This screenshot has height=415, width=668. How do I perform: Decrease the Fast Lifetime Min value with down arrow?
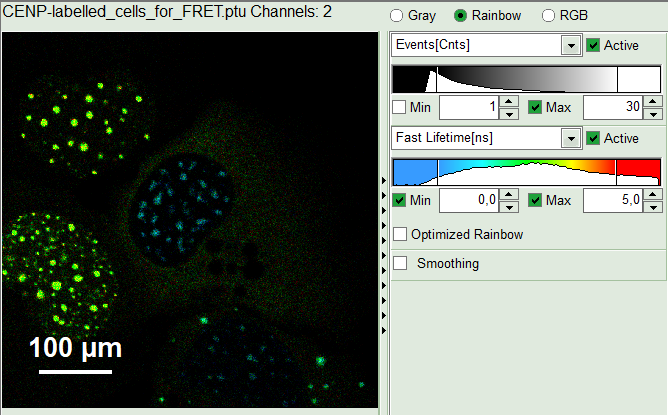(x=509, y=207)
